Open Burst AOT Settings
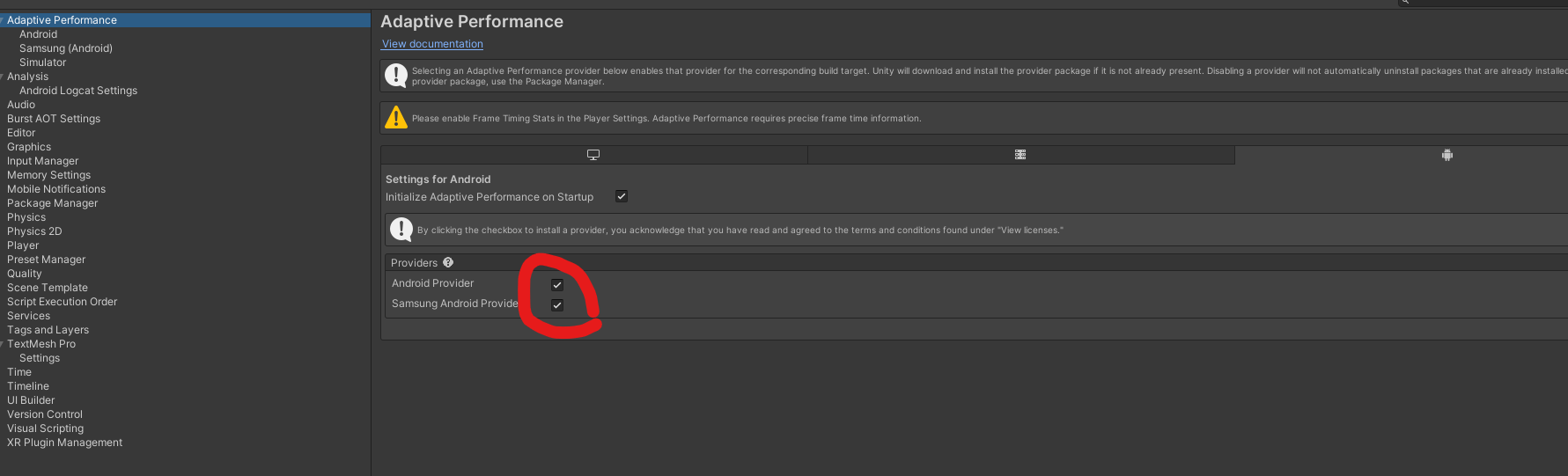Viewport: 1568px width, 476px height. tap(54, 119)
